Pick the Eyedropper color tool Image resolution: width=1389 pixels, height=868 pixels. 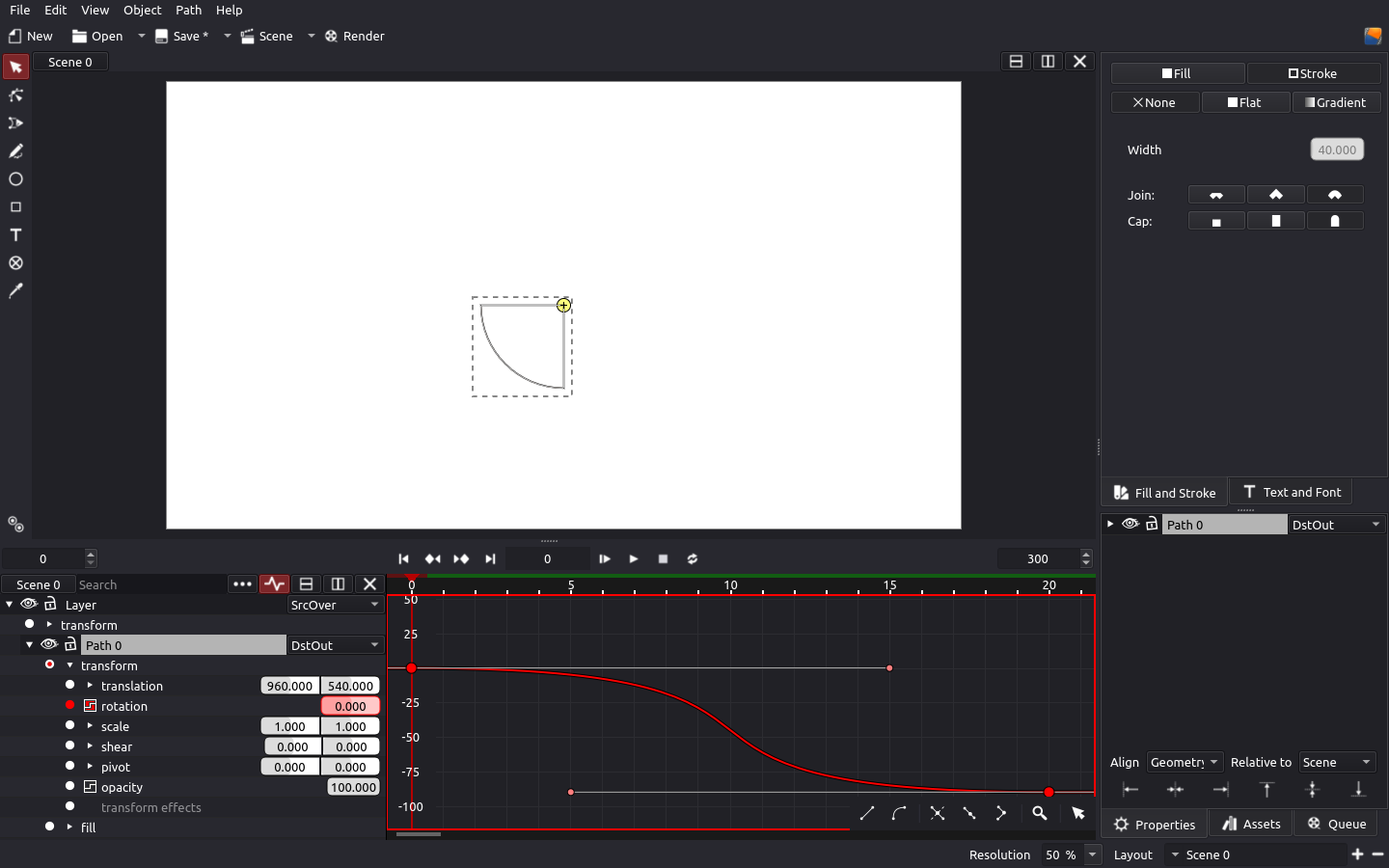15,291
